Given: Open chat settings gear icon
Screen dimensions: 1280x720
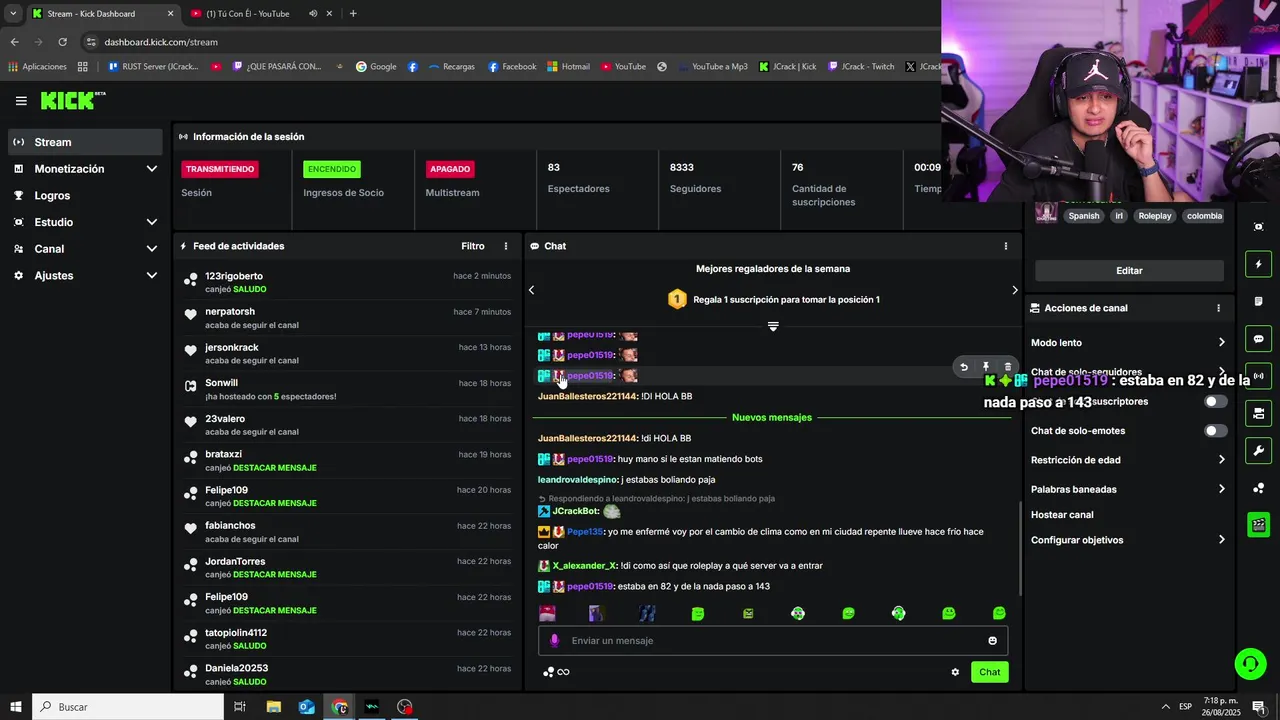Looking at the screenshot, I should 955,672.
